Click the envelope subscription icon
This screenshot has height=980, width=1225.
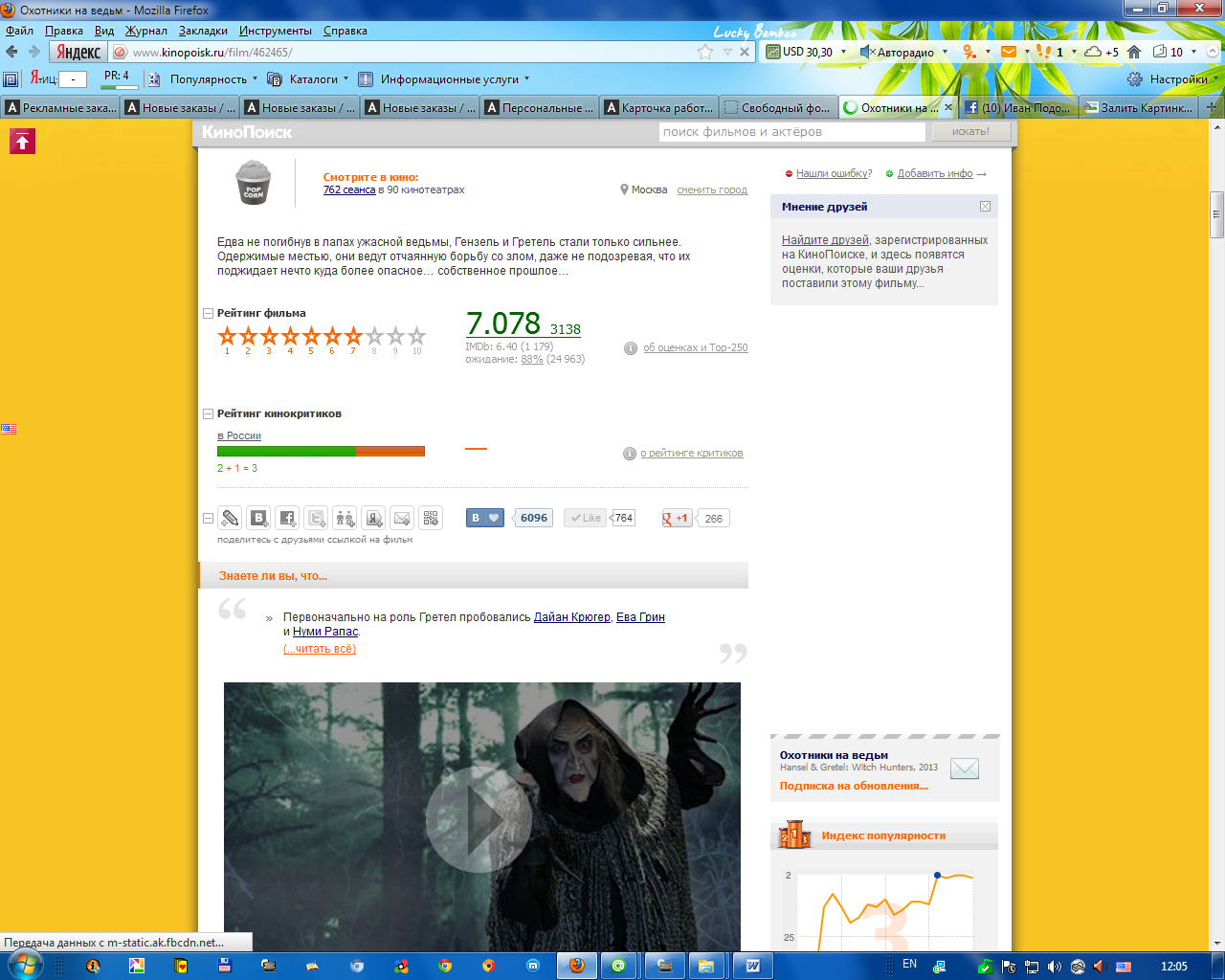pyautogui.click(x=965, y=768)
